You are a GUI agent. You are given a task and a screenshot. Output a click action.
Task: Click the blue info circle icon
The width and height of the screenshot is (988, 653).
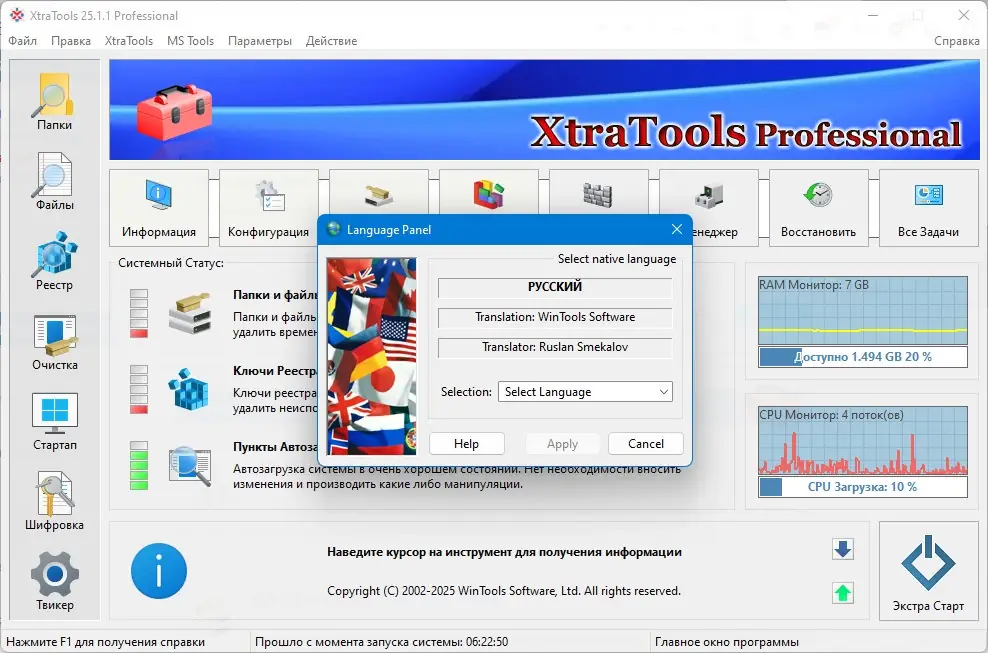[159, 571]
